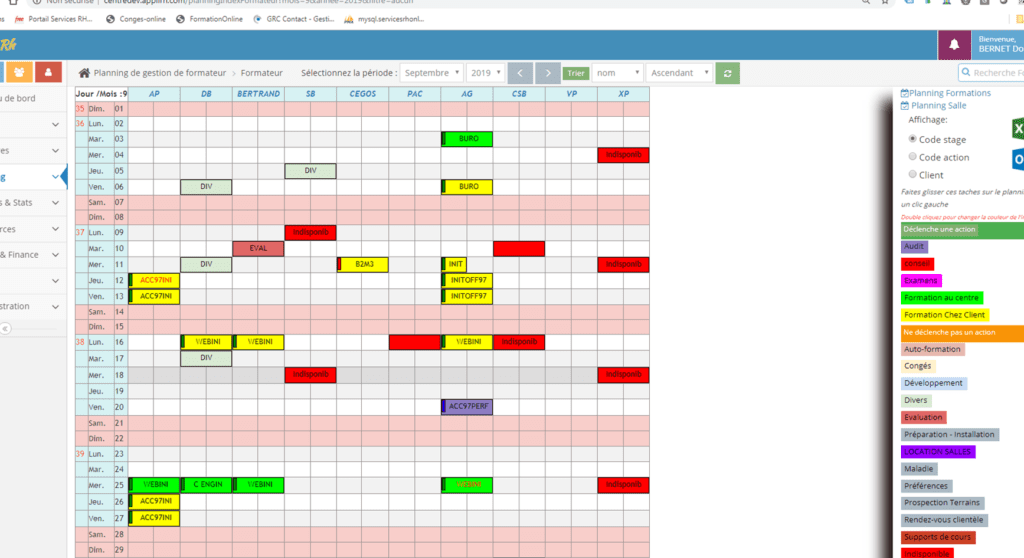This screenshot has width=1024, height=558.
Task: Select the Client display radio button
Action: point(912,174)
